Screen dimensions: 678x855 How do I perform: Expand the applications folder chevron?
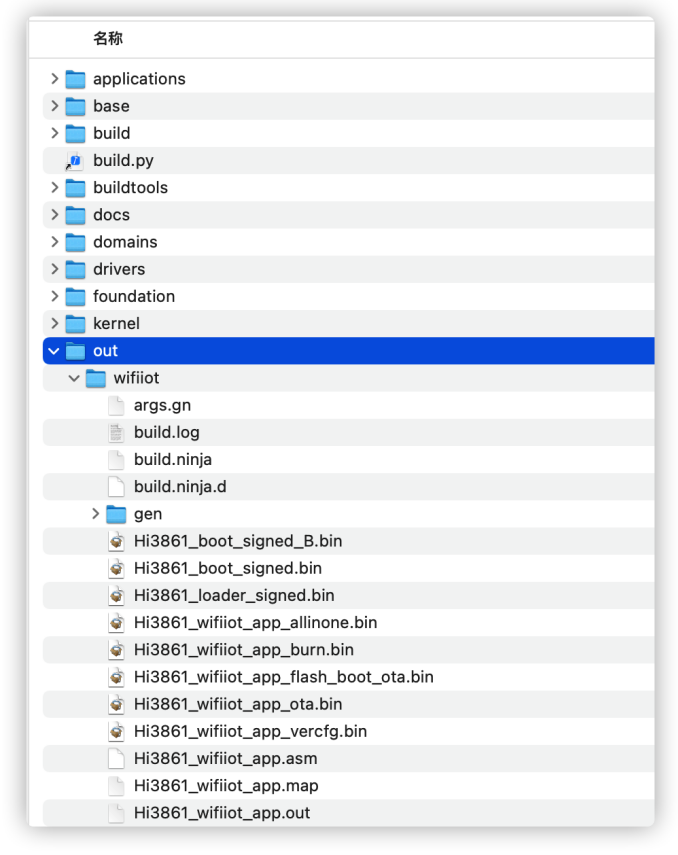pyautogui.click(x=55, y=79)
